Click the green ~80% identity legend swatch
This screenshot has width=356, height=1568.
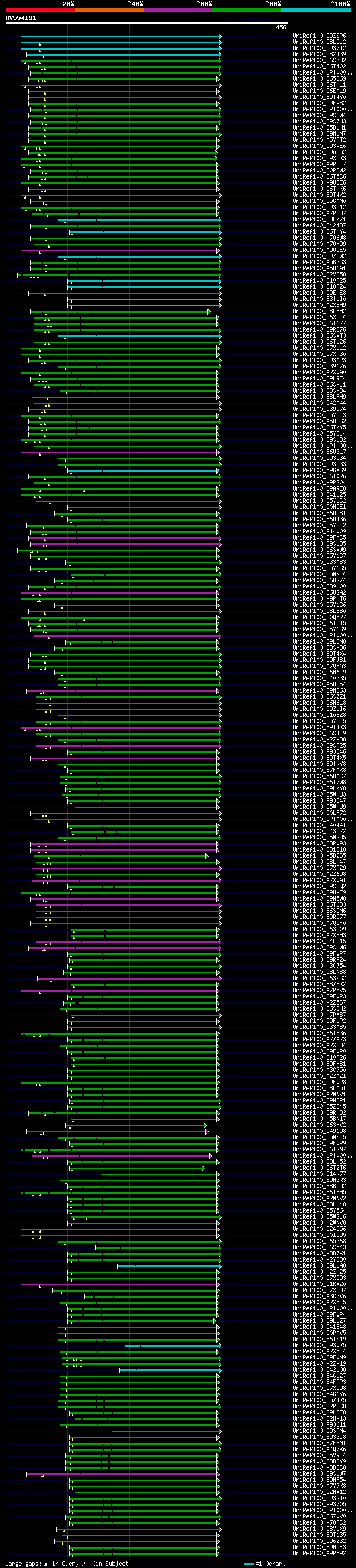(247, 10)
